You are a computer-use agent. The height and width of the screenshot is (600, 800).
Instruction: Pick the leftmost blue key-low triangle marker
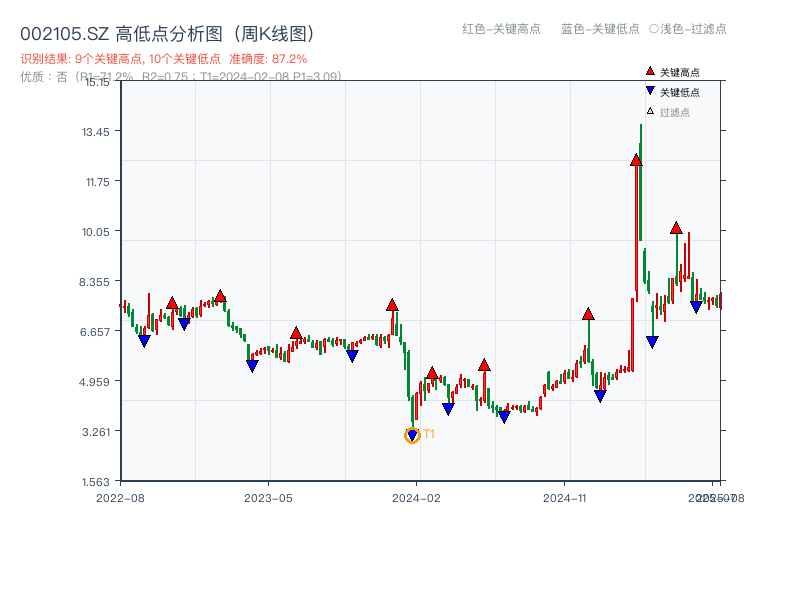click(144, 341)
